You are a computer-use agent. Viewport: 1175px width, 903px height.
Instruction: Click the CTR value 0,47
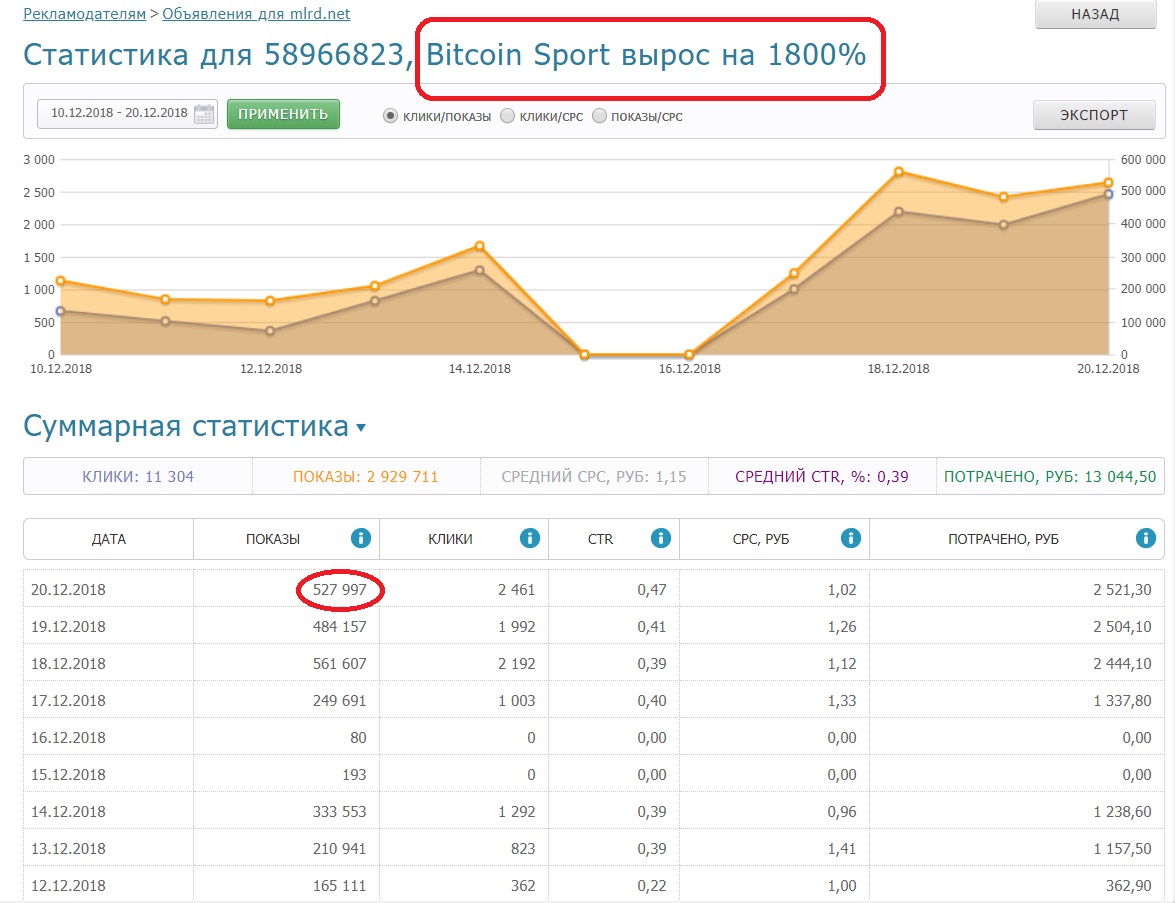[x=652, y=590]
